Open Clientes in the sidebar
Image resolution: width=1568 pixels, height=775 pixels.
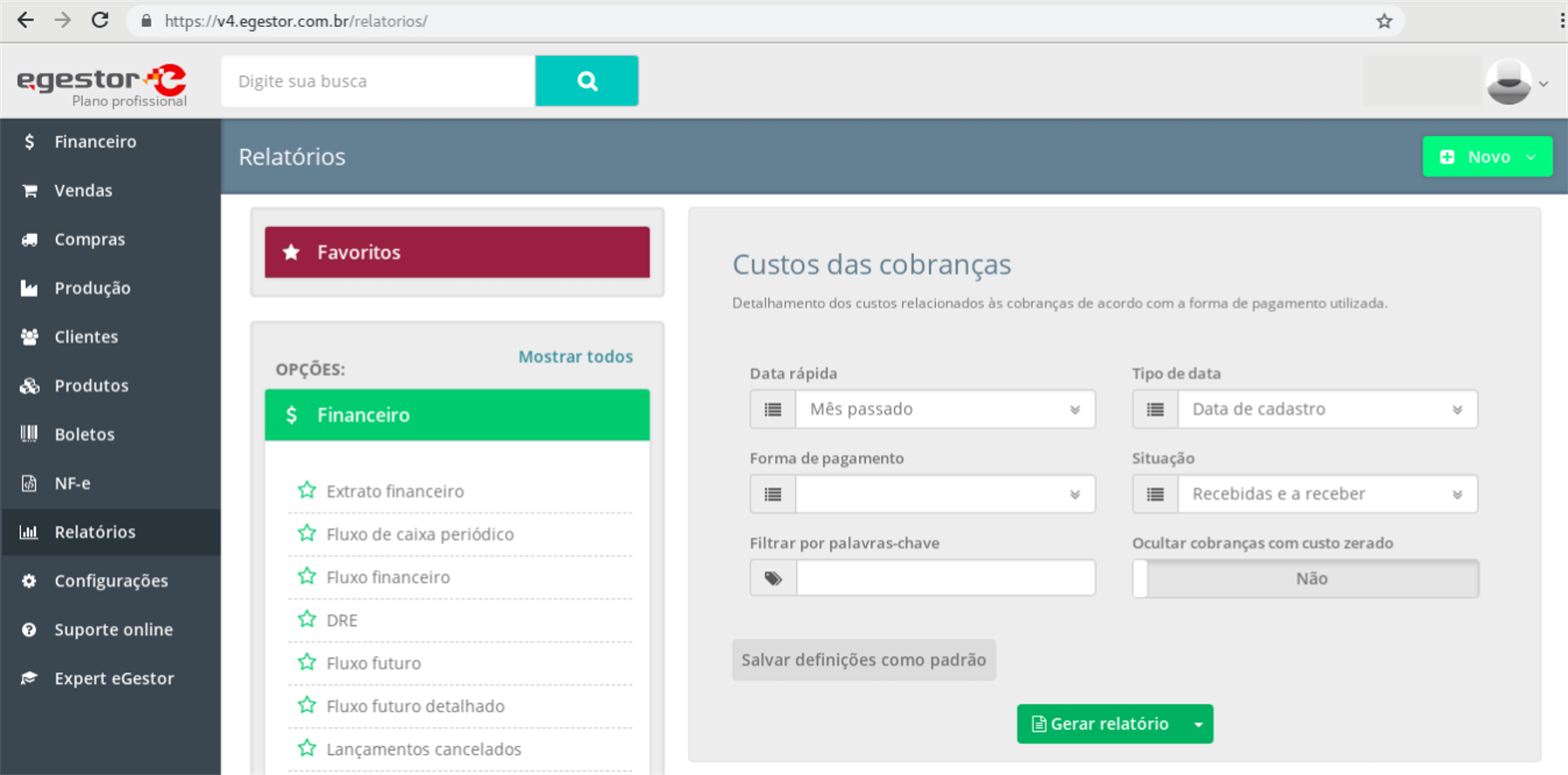click(x=111, y=337)
